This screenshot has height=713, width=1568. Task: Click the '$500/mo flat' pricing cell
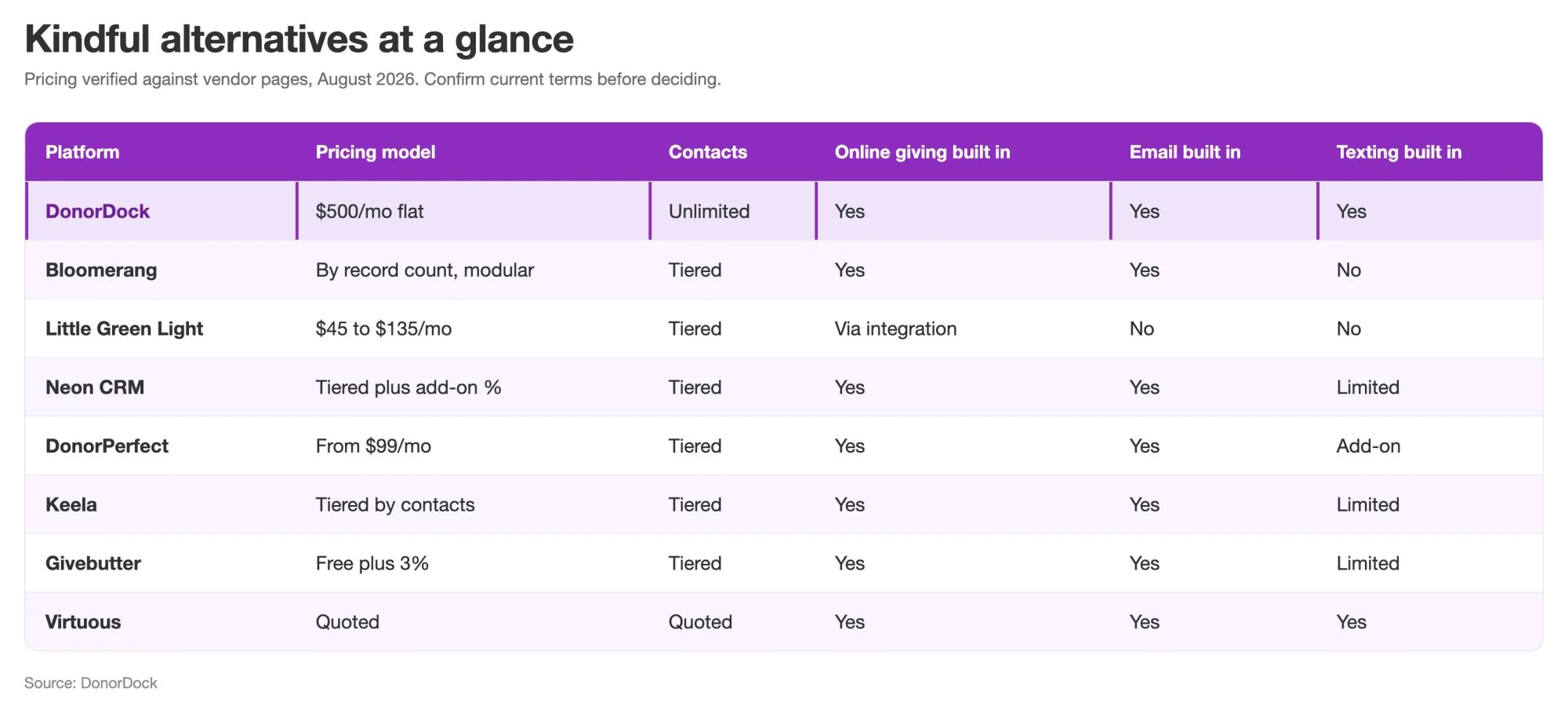pyautogui.click(x=369, y=211)
